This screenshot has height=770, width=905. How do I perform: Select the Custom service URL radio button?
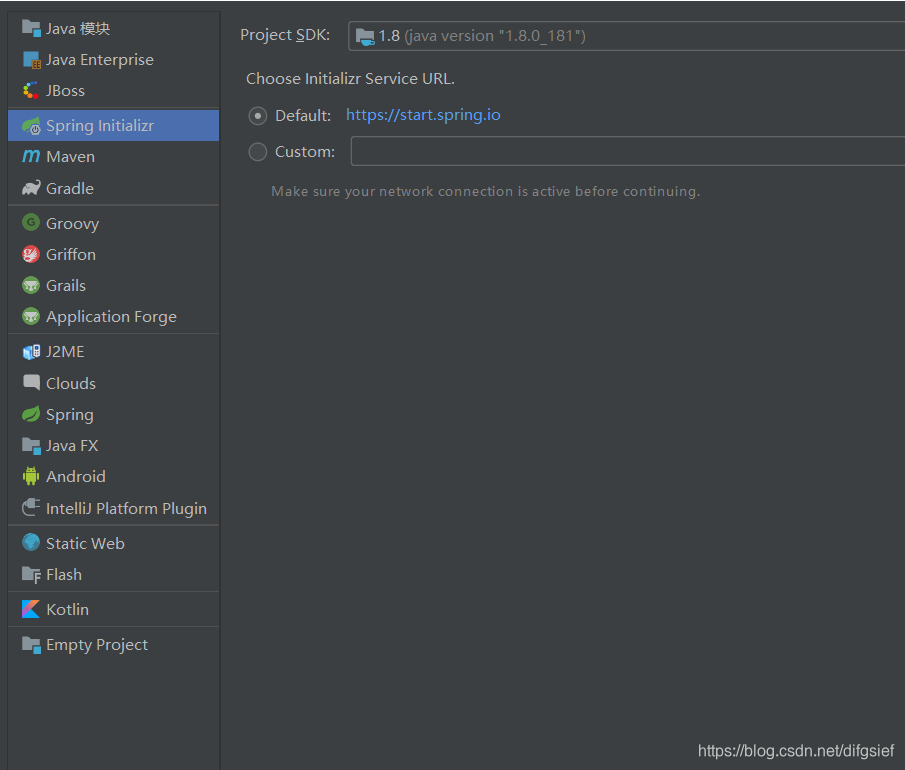point(257,152)
